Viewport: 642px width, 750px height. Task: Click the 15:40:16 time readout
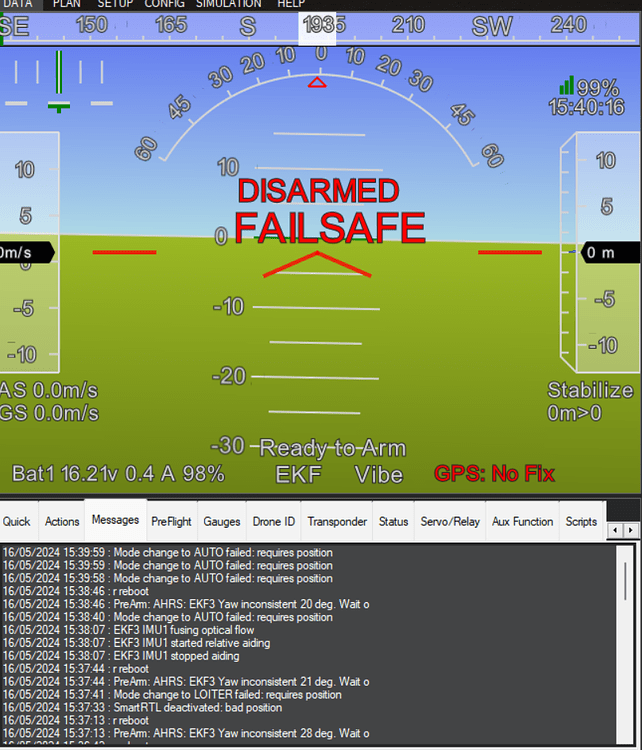(x=586, y=107)
